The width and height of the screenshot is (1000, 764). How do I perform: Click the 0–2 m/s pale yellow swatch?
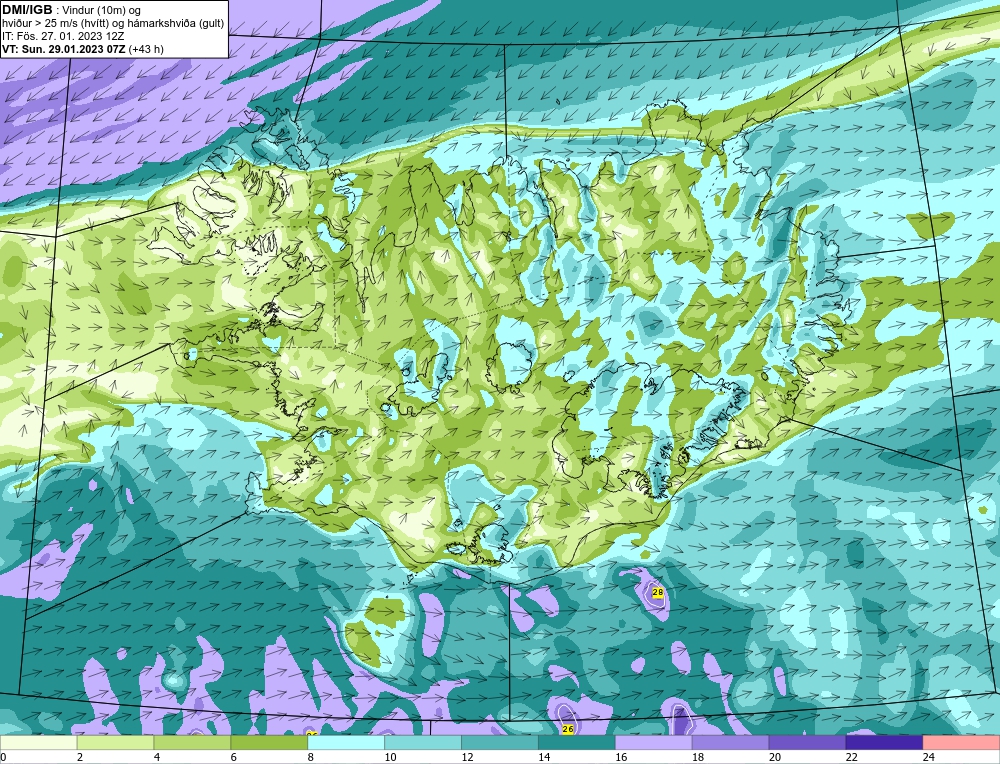tap(39, 743)
